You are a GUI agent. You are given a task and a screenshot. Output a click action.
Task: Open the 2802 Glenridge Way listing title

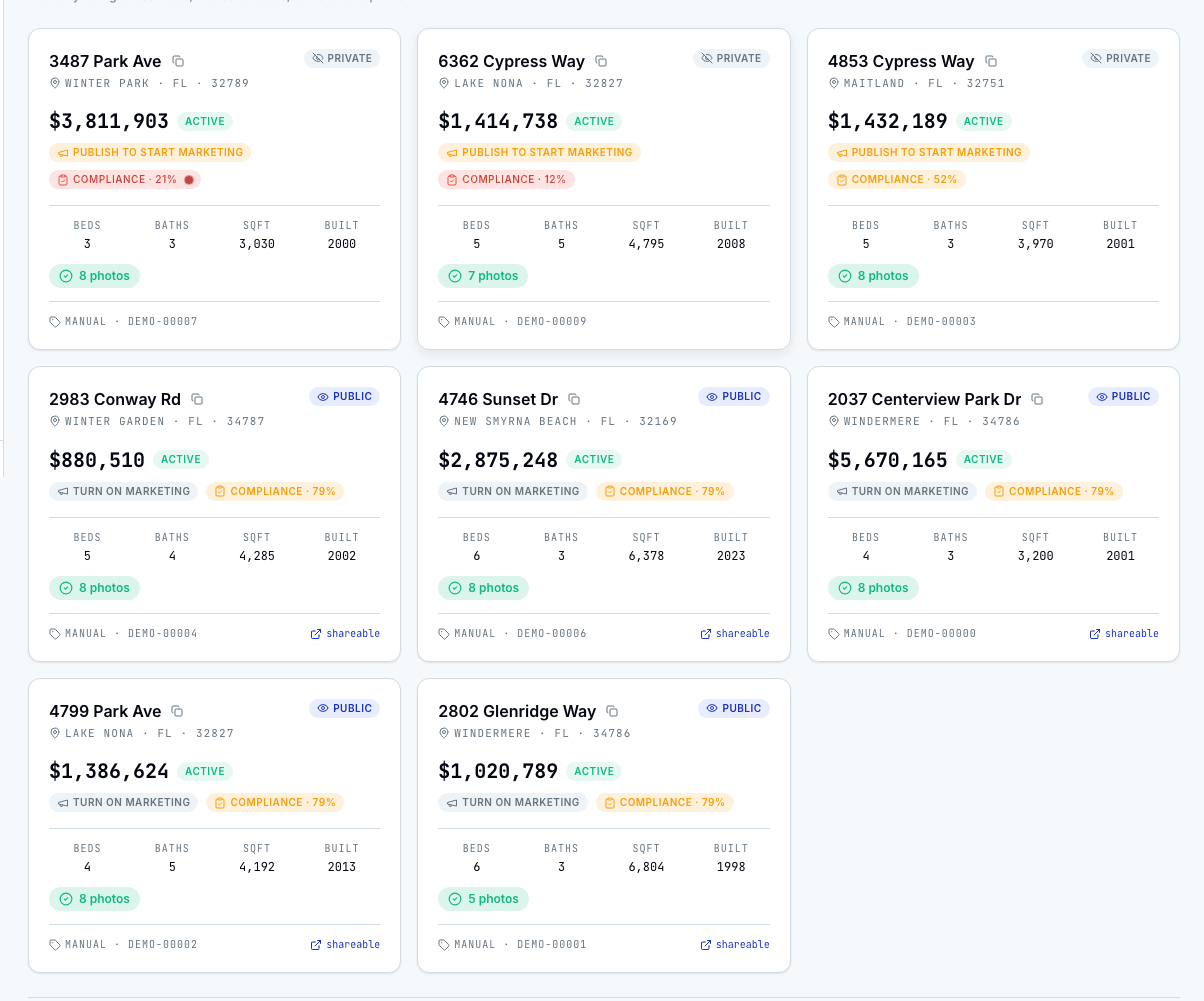[517, 711]
